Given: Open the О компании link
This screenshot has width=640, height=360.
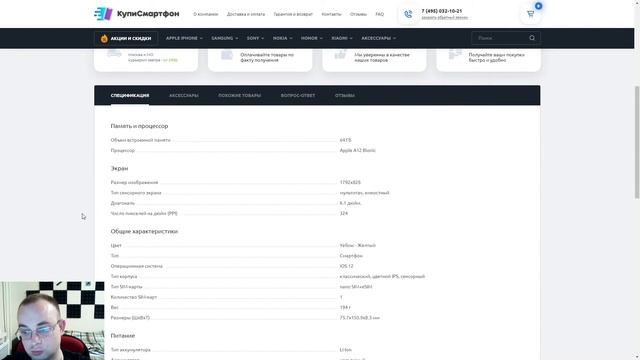Looking at the screenshot, I should [205, 14].
